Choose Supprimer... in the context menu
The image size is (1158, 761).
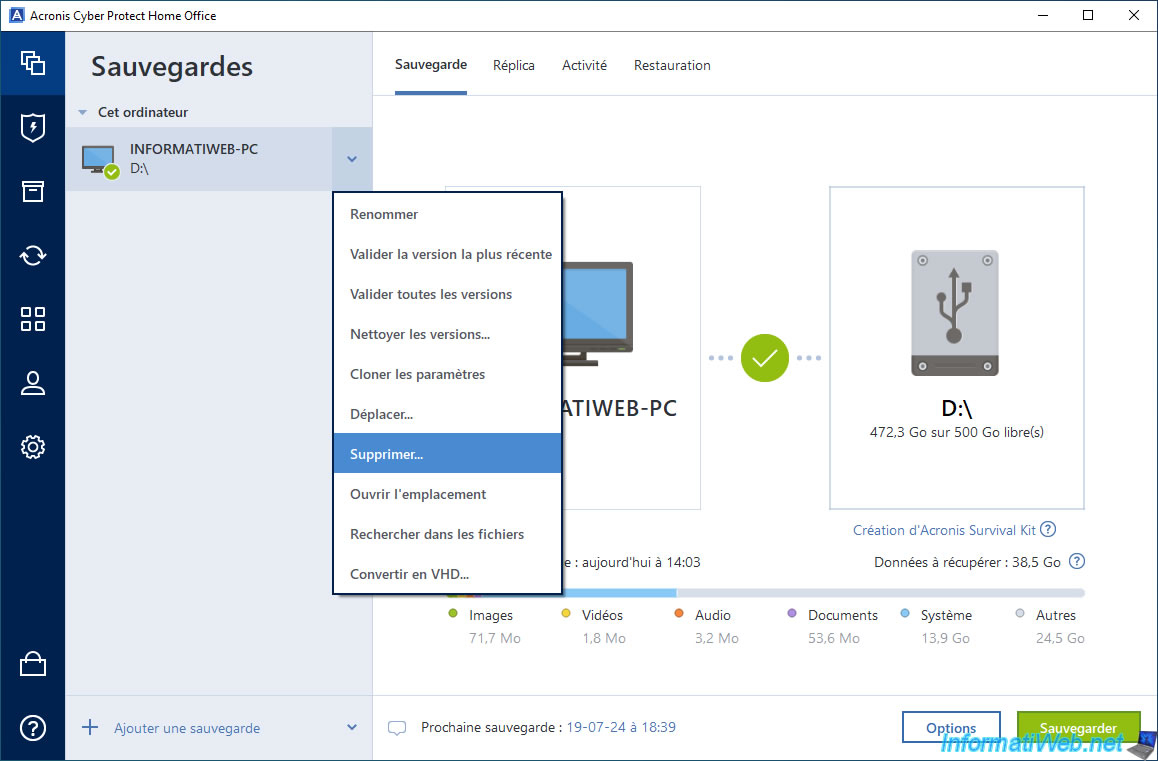coord(448,454)
